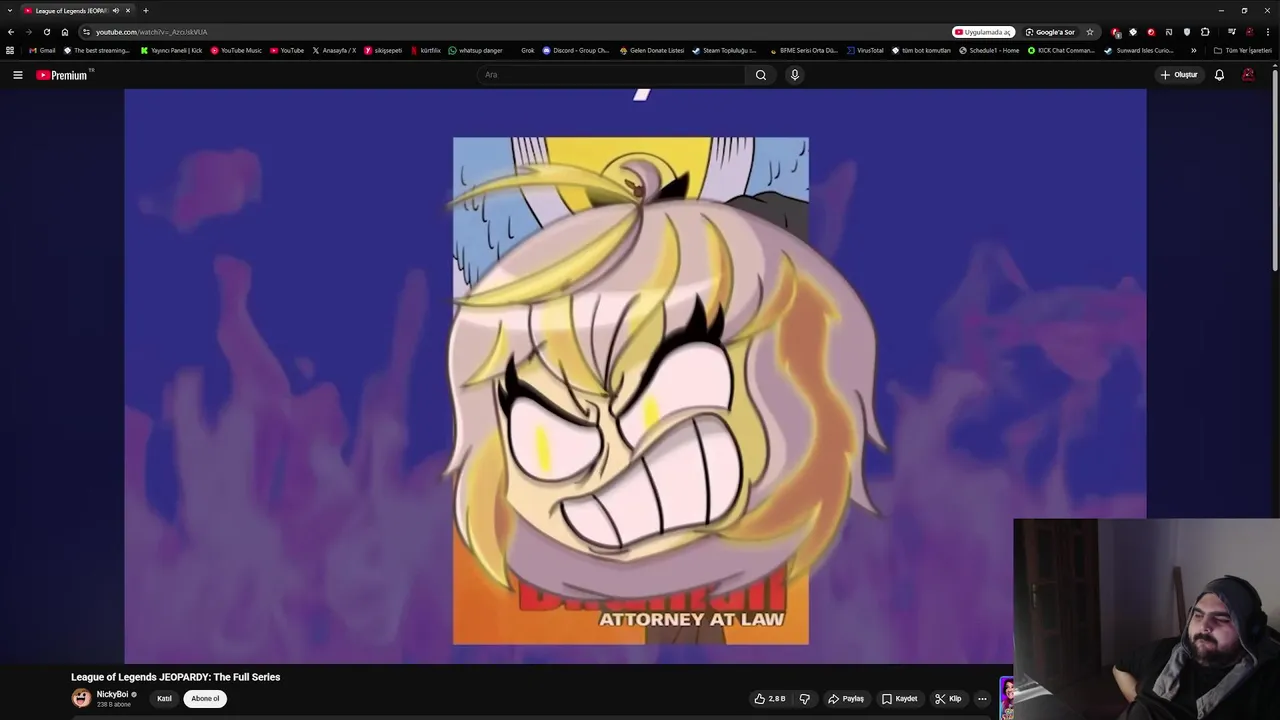Click the browser address bar URL

[x=152, y=32]
